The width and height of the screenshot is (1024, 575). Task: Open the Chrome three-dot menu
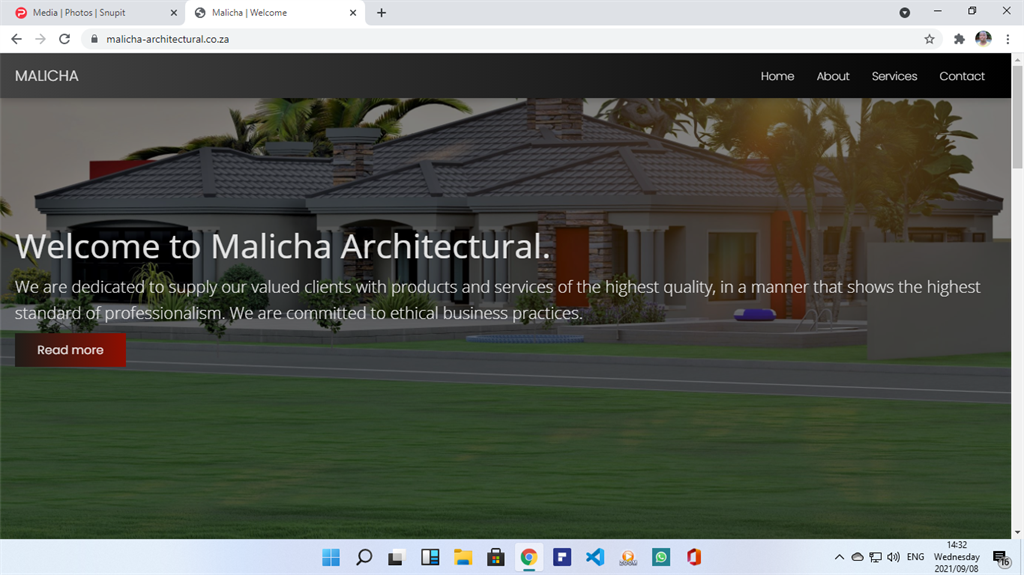pos(1008,39)
